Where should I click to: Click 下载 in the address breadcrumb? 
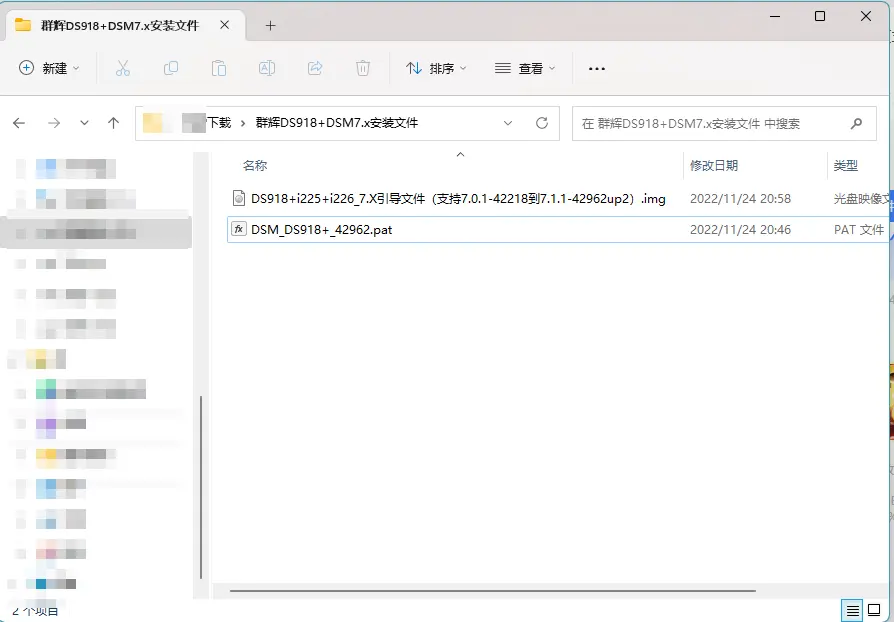point(220,123)
